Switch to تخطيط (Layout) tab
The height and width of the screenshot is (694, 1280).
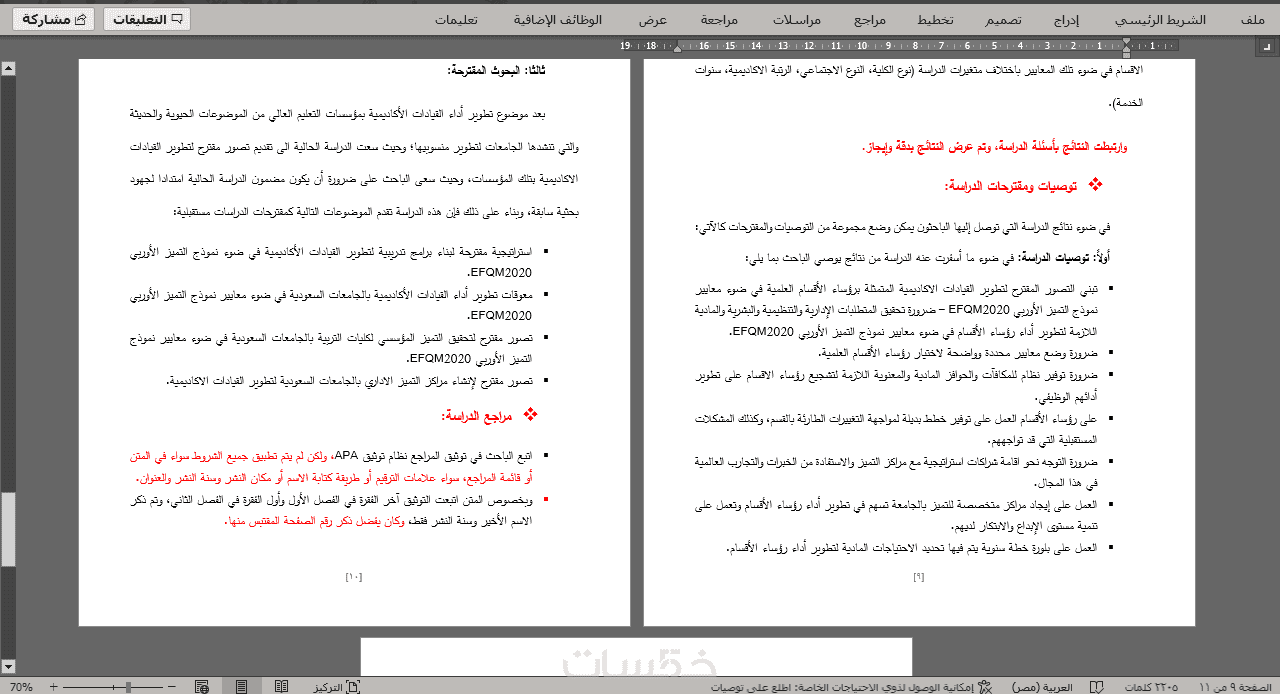(936, 19)
